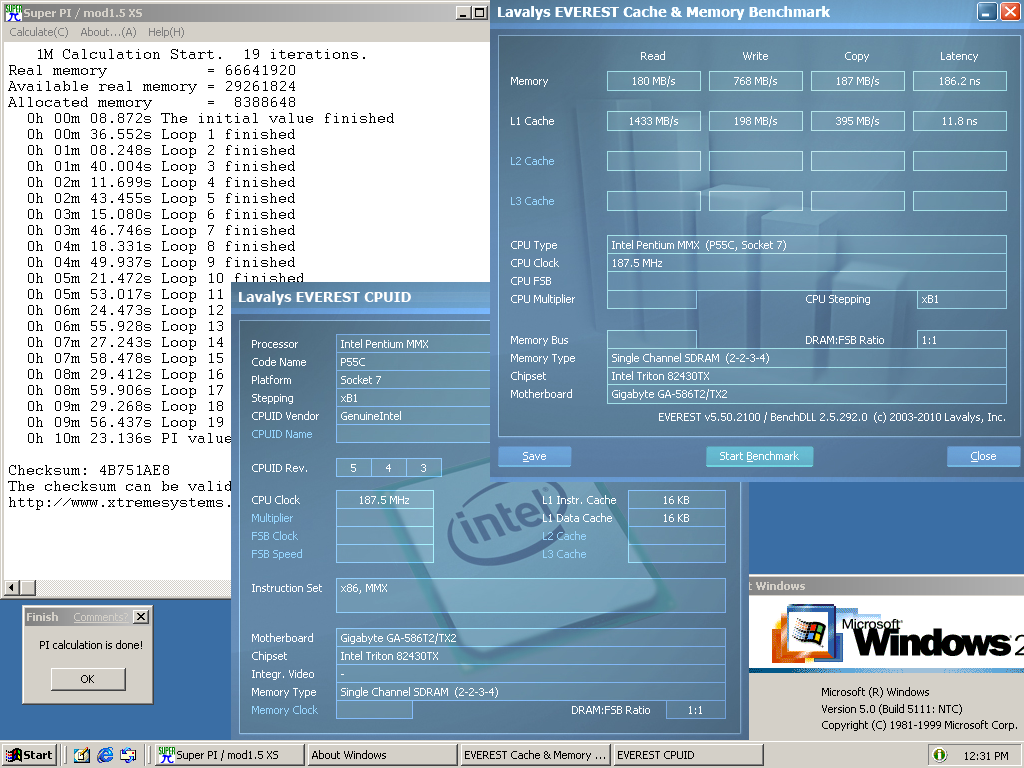The height and width of the screenshot is (768, 1024).
Task: Click the Start Benchmark button
Action: tap(759, 456)
